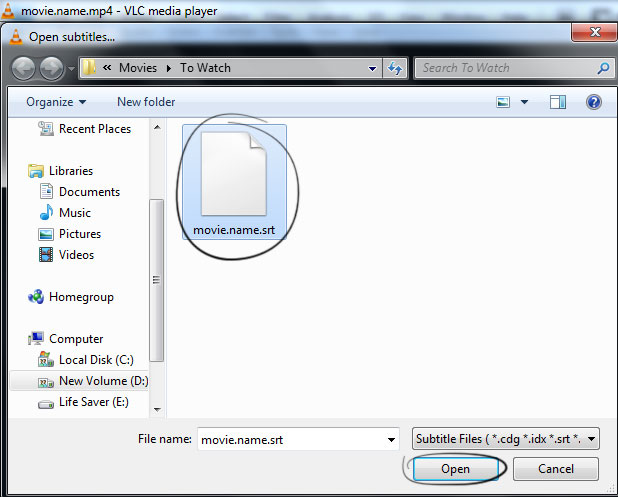Expand the address bar path dropdown
618x497 pixels.
point(372,68)
